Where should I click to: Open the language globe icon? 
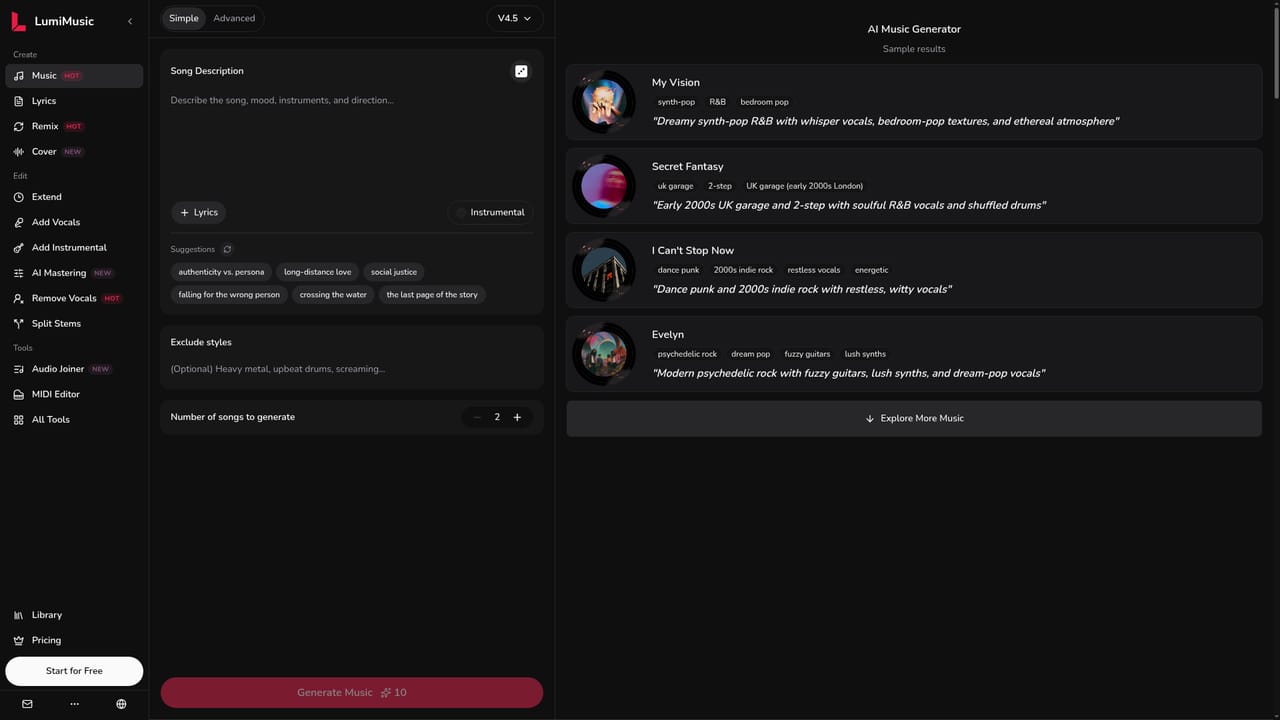pos(121,704)
